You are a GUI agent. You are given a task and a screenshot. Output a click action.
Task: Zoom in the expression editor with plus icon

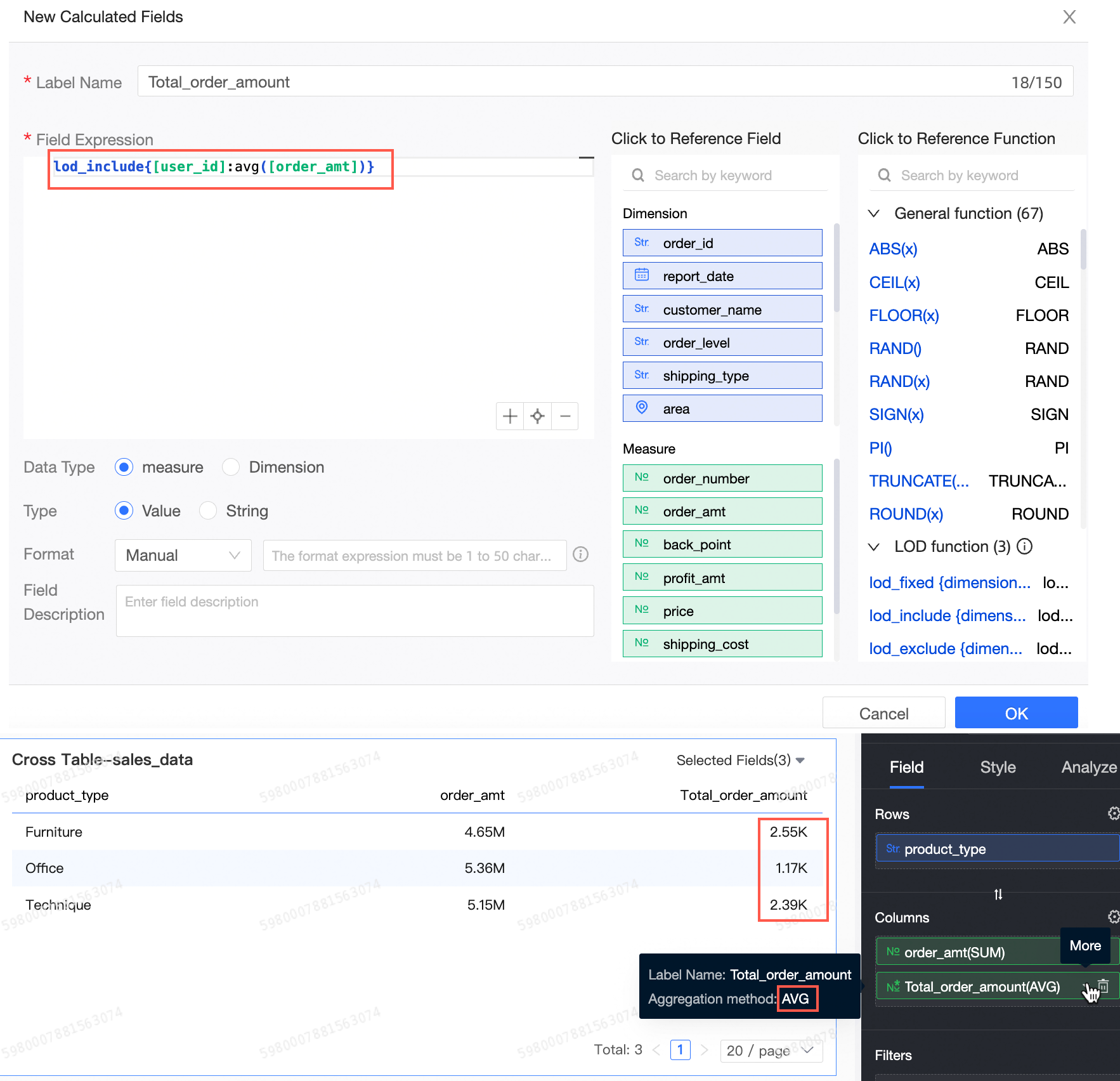click(x=510, y=416)
